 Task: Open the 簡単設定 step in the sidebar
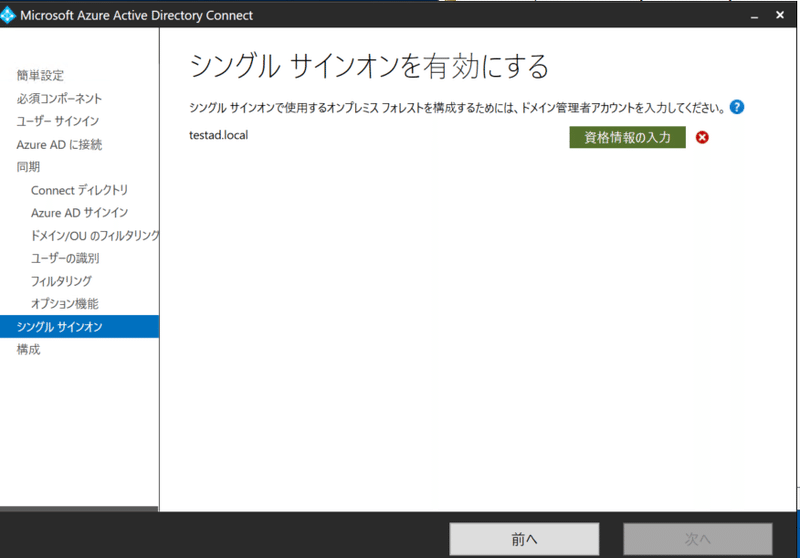[40, 75]
